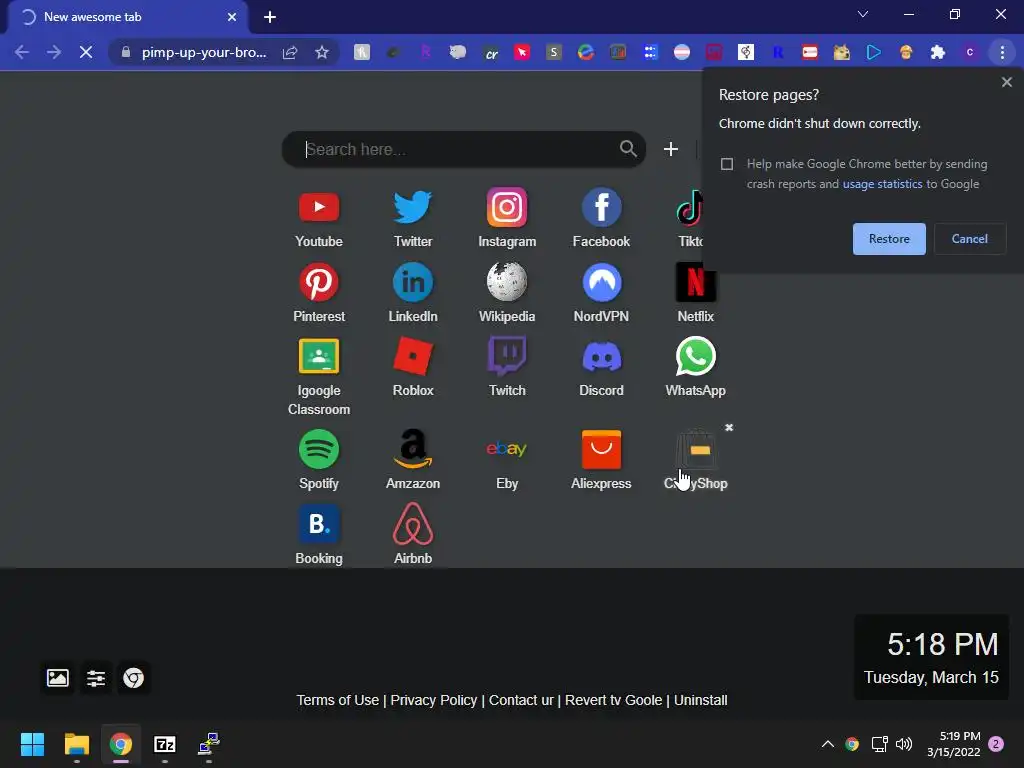
Task: Show hidden tray icons chevron
Action: [827, 744]
